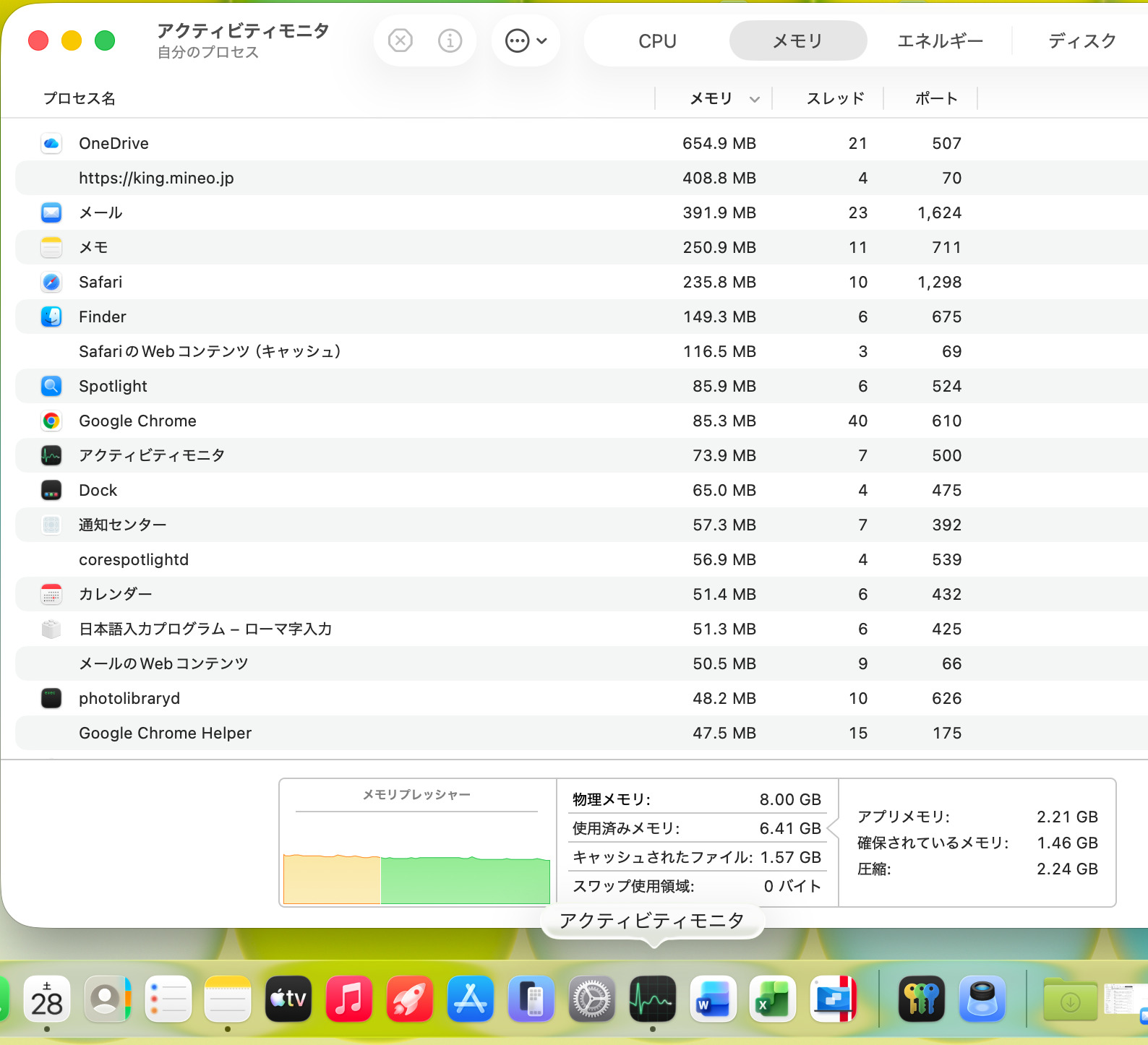Viewport: 1148px width, 1045px height.
Task: Select the OneDrive process icon
Action: point(51,143)
